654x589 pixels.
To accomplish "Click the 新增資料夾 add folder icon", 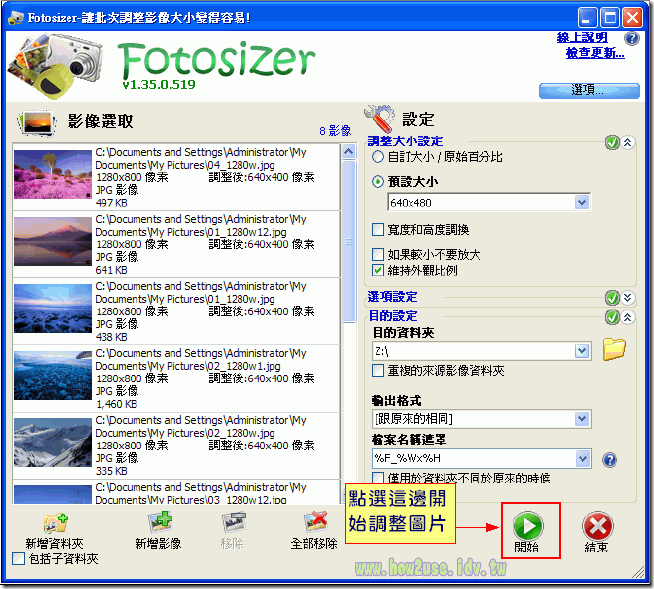I will (x=56, y=524).
